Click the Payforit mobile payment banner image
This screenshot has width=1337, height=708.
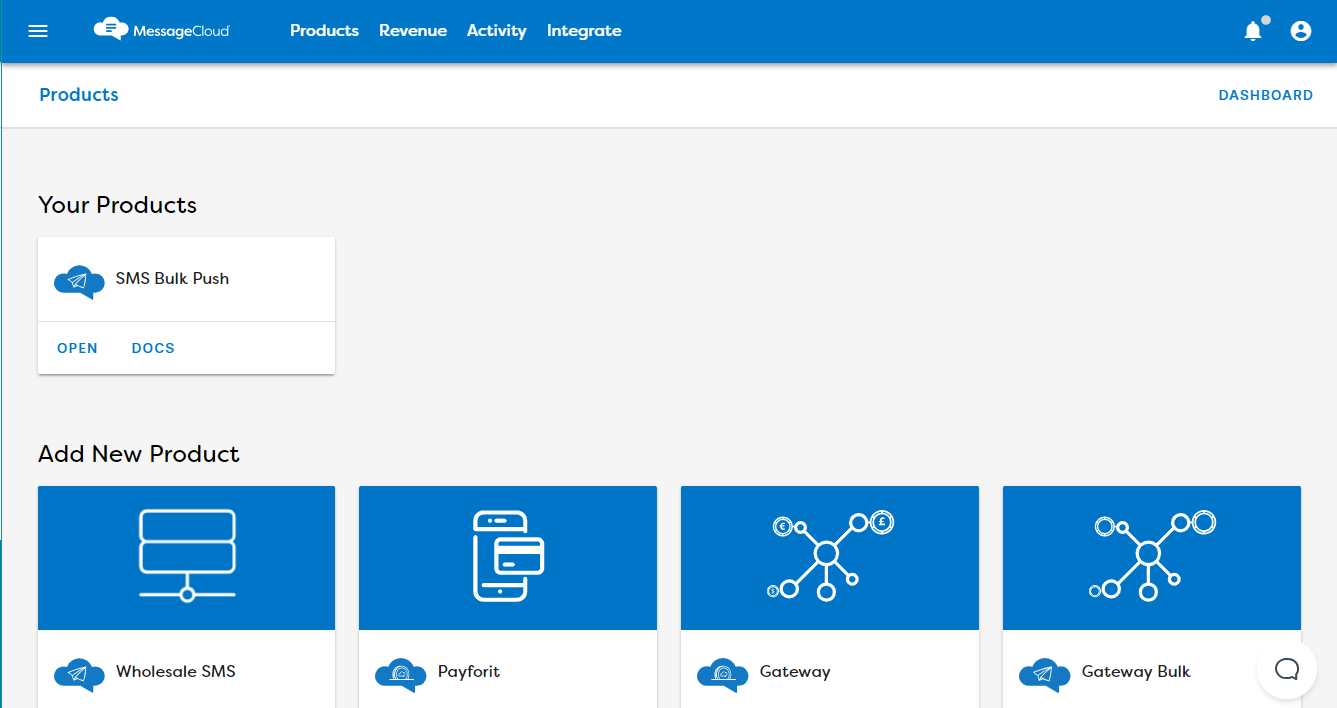point(508,558)
